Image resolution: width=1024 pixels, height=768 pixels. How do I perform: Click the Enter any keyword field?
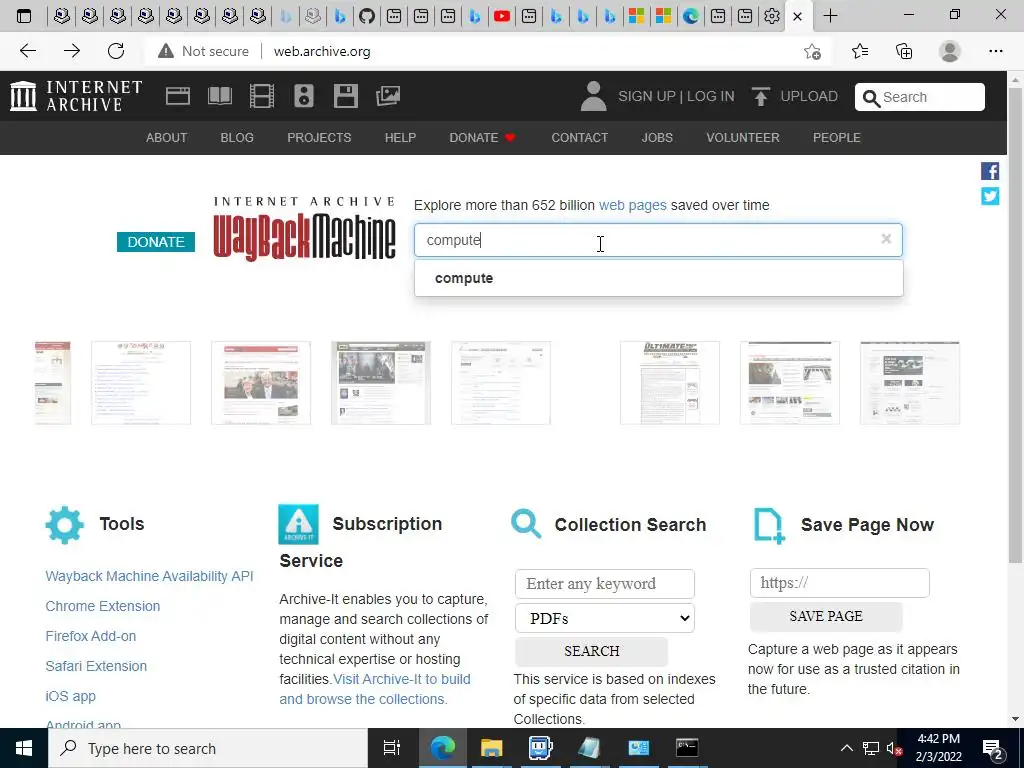[605, 583]
